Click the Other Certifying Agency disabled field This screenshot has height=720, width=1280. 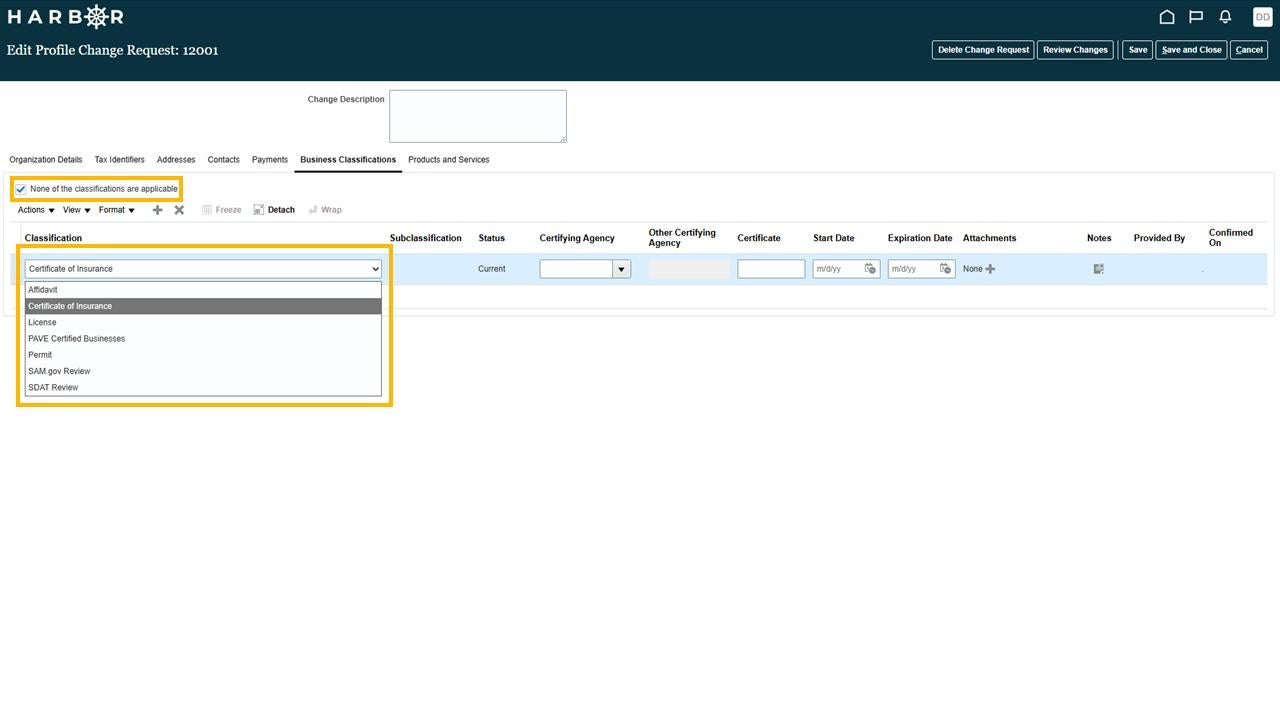point(689,269)
